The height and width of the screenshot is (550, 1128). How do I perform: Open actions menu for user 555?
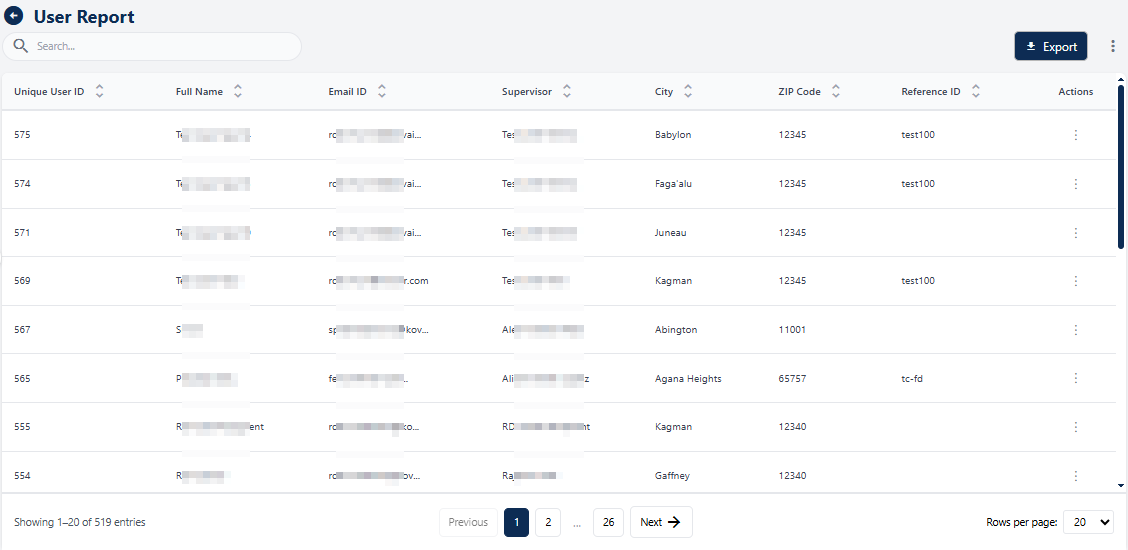(x=1075, y=427)
